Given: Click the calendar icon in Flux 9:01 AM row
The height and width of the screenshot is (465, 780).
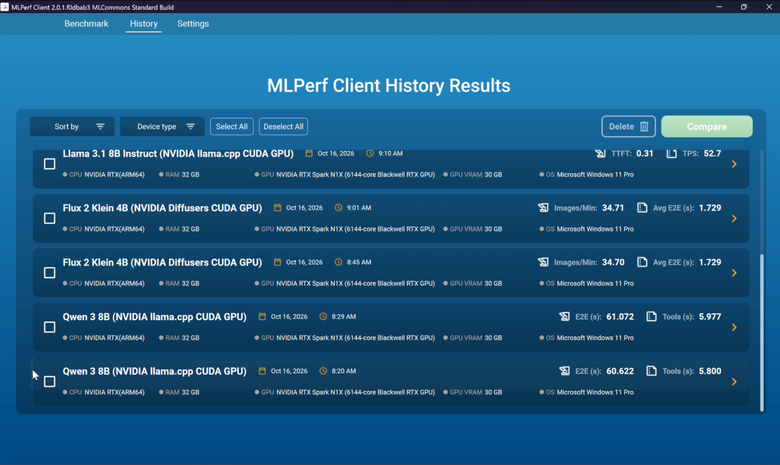Looking at the screenshot, I should click(x=278, y=207).
